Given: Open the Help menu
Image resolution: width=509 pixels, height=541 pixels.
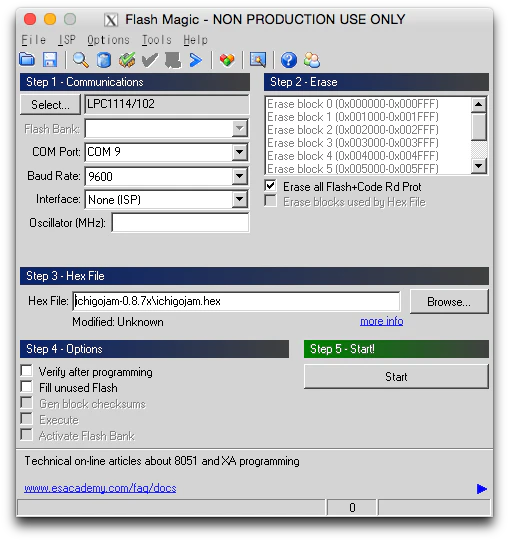Looking at the screenshot, I should point(195,40).
